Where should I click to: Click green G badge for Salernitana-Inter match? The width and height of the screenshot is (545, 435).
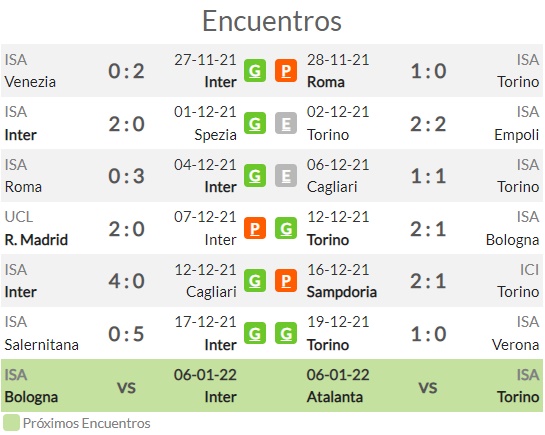click(255, 334)
